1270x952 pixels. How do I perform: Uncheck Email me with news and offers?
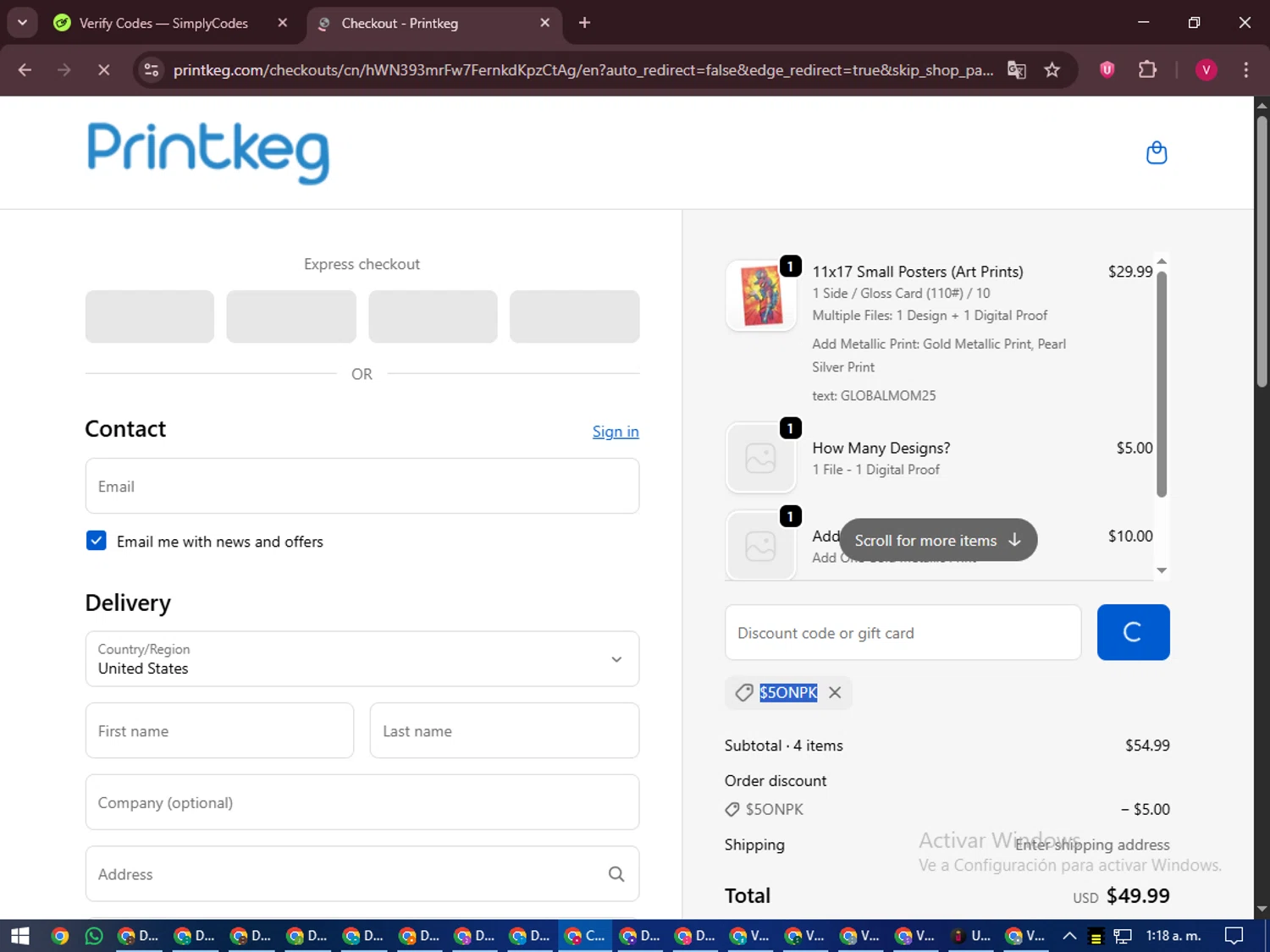(97, 541)
